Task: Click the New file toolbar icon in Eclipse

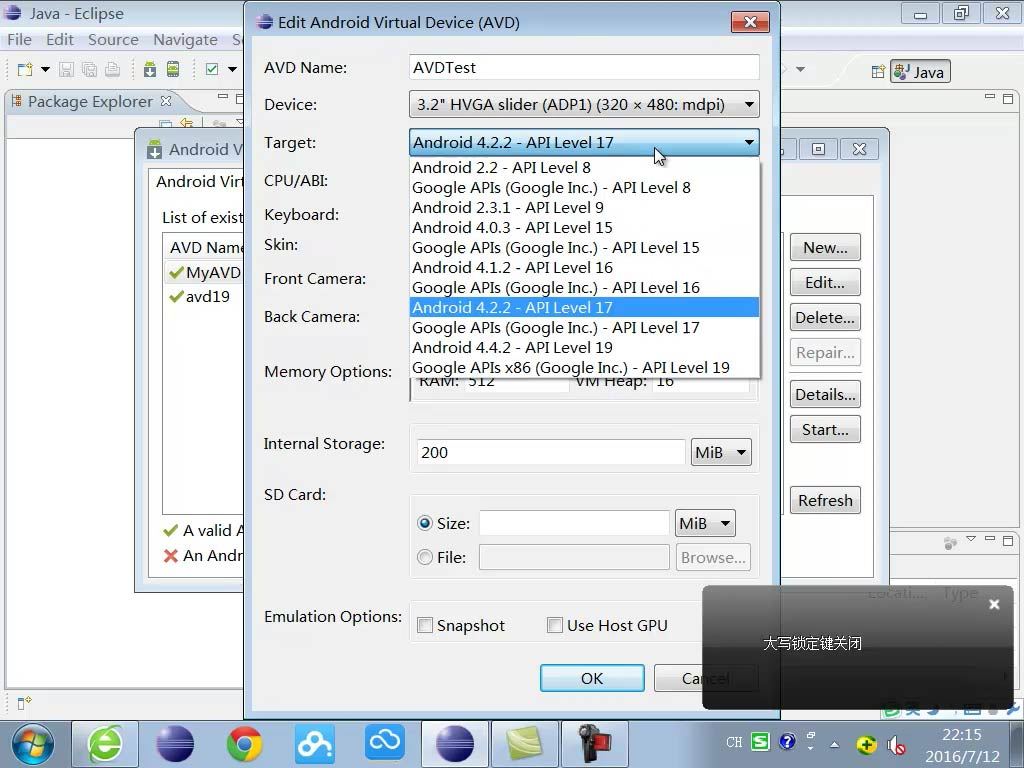Action: [25, 69]
